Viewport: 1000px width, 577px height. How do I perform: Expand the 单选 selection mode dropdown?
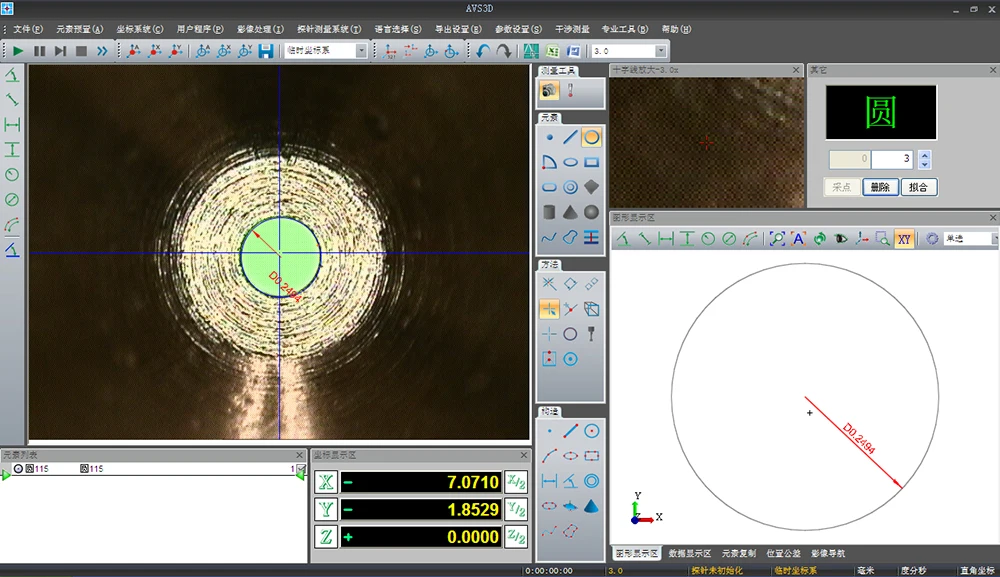[994, 239]
